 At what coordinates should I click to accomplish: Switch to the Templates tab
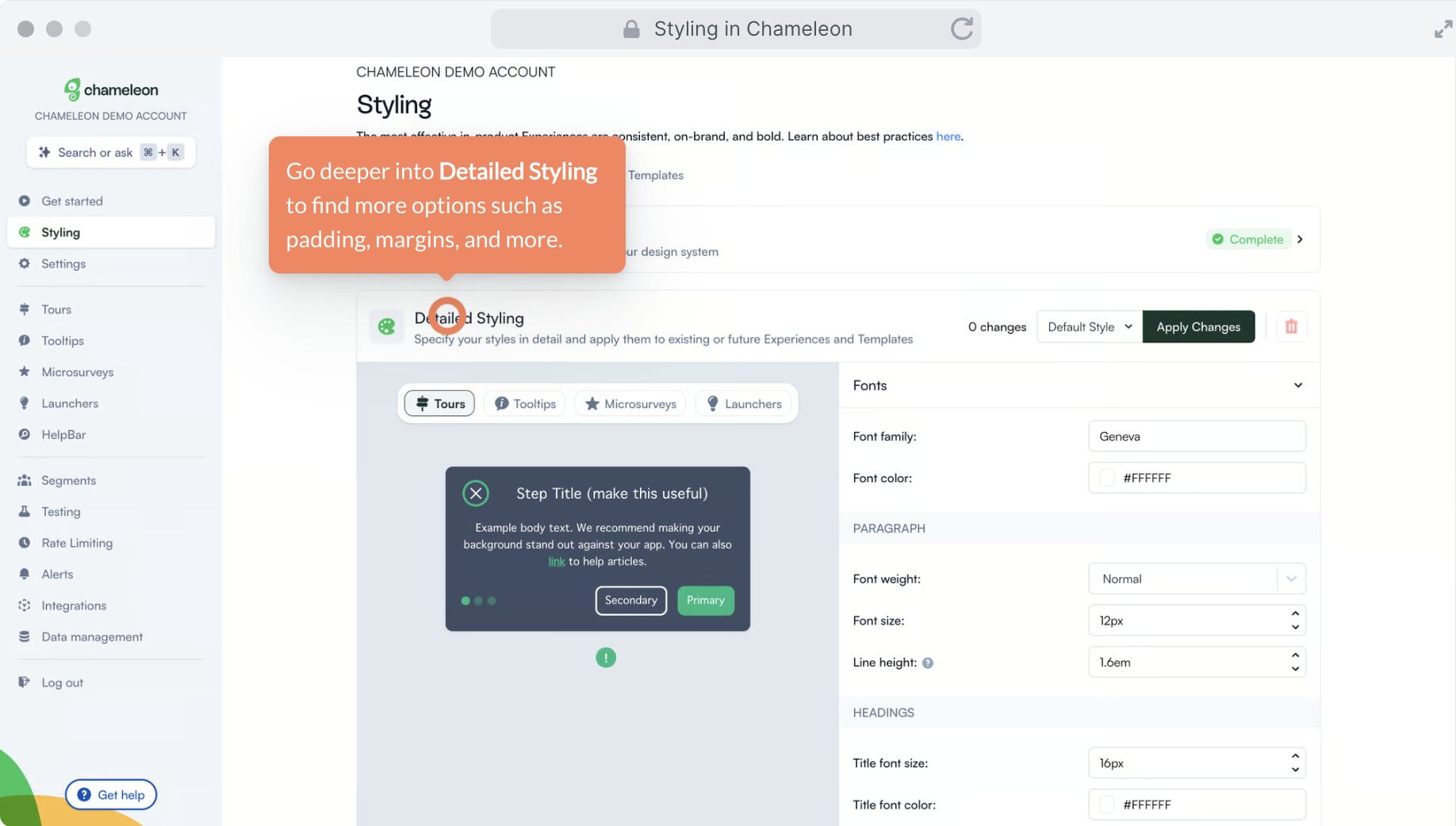pyautogui.click(x=656, y=175)
